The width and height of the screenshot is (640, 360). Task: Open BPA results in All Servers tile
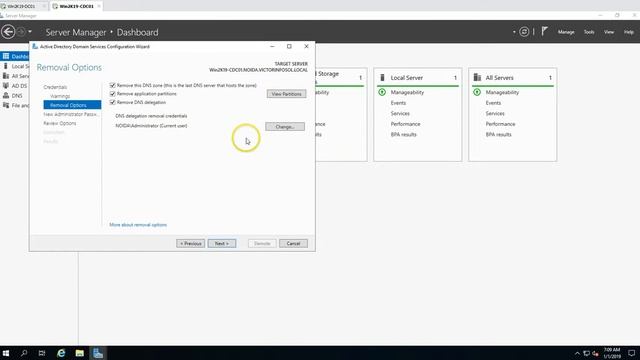point(498,135)
